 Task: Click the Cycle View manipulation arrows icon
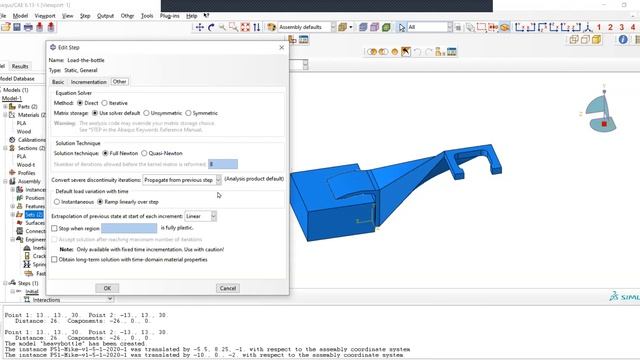(256, 27)
